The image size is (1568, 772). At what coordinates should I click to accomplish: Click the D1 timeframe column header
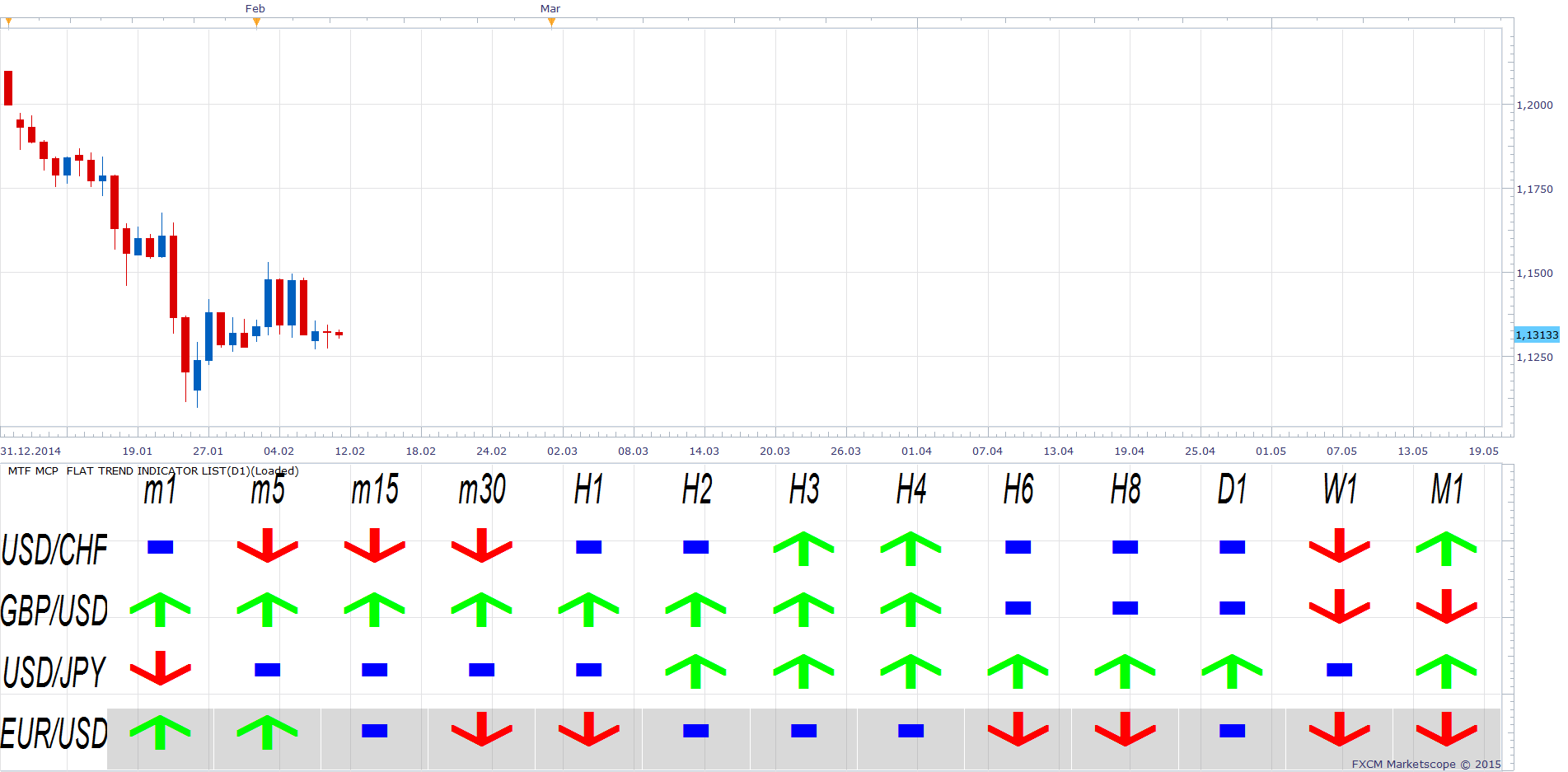tap(1232, 489)
